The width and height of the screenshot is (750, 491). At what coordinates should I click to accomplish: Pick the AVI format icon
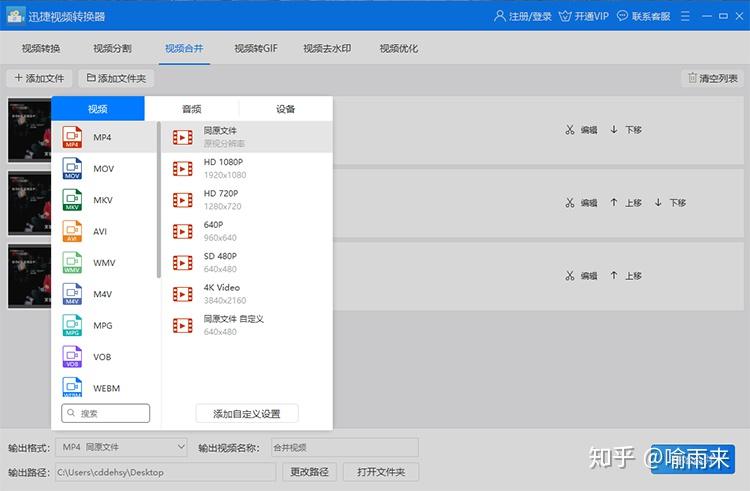[x=72, y=231]
